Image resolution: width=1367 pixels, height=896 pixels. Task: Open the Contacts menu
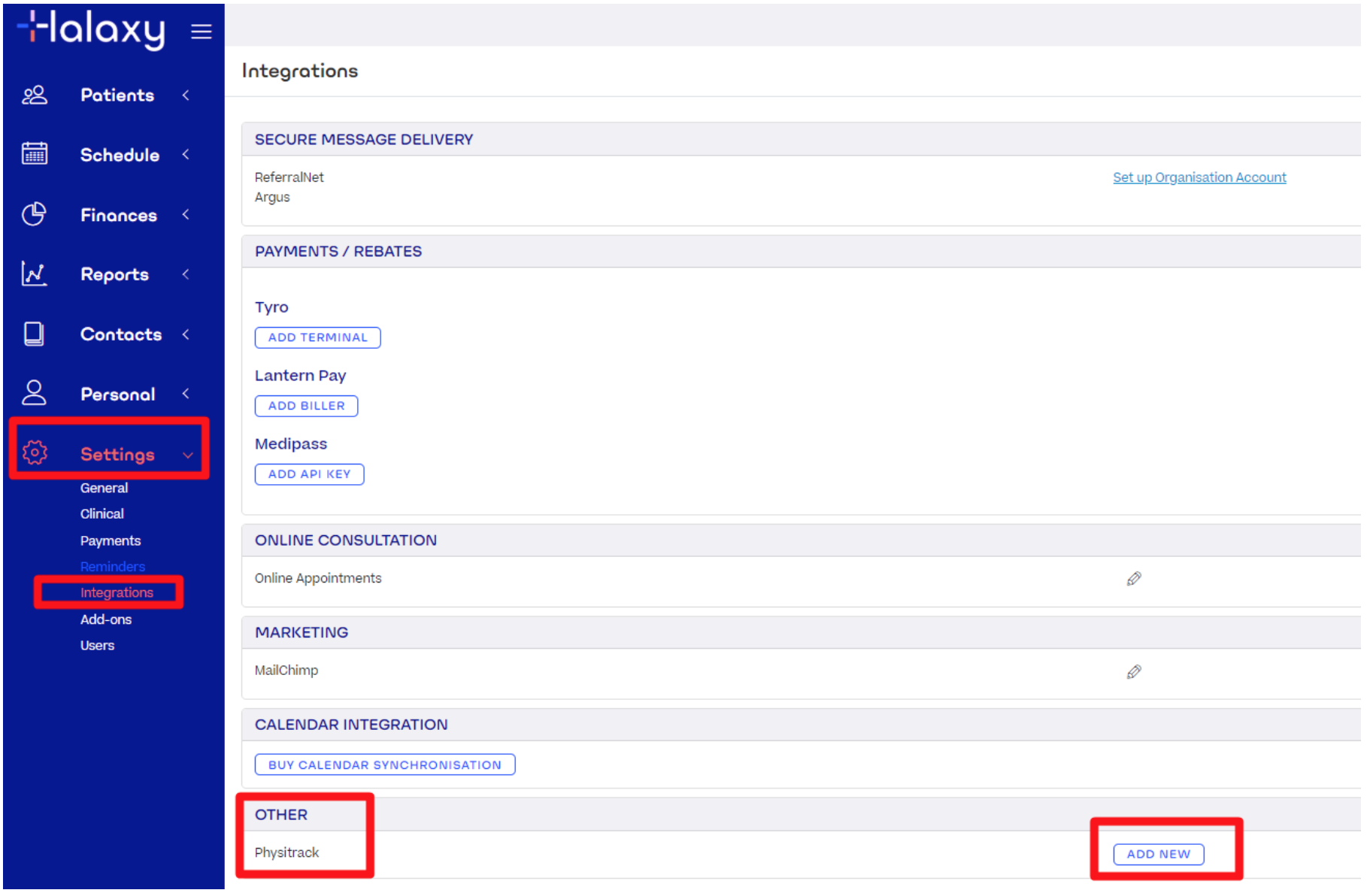[x=121, y=334]
